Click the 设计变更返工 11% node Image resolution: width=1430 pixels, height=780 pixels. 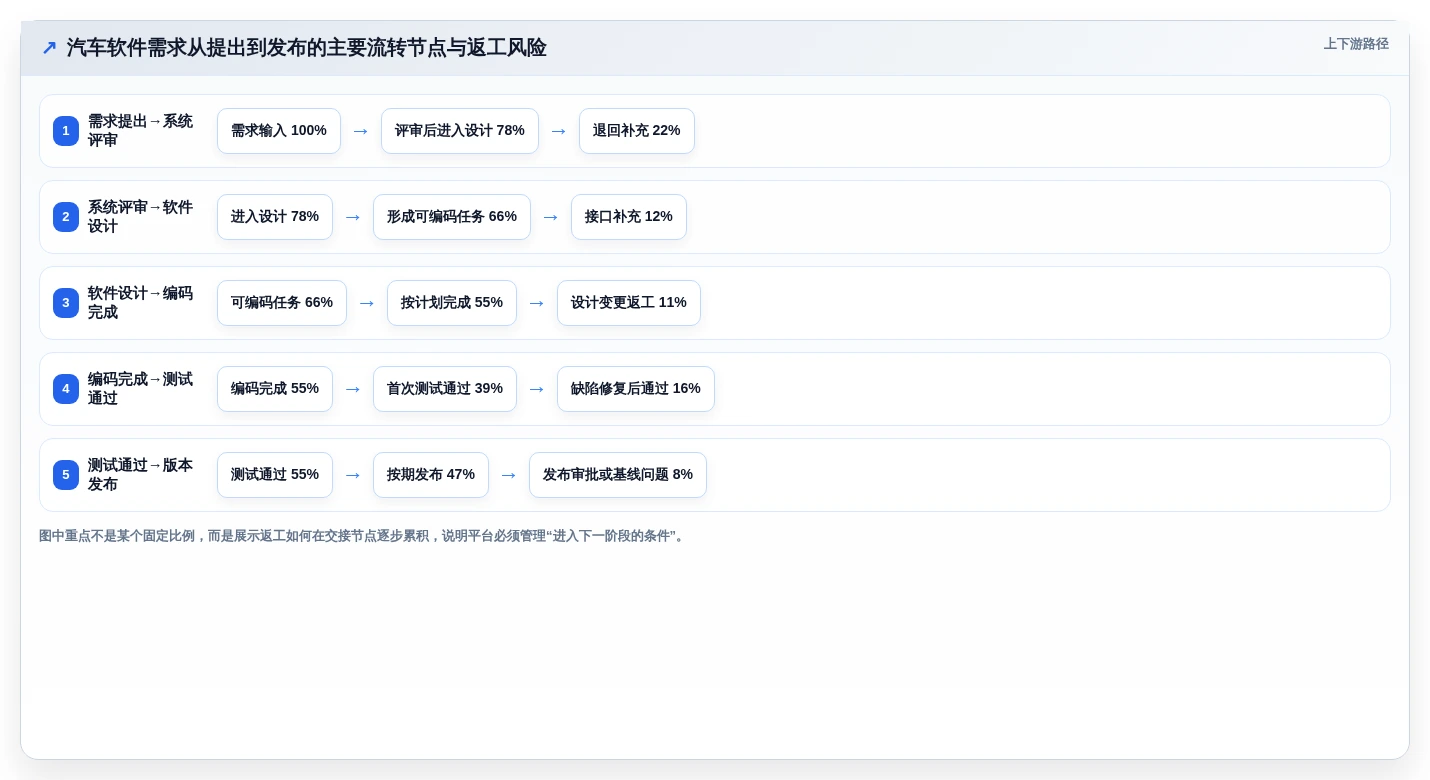(629, 303)
